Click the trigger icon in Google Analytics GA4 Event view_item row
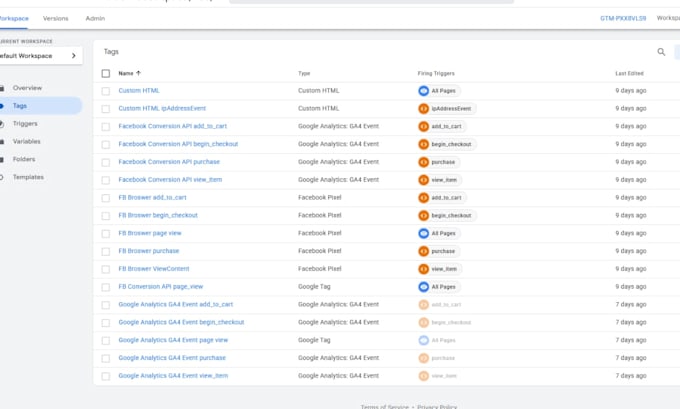680x409 pixels. pos(423,376)
